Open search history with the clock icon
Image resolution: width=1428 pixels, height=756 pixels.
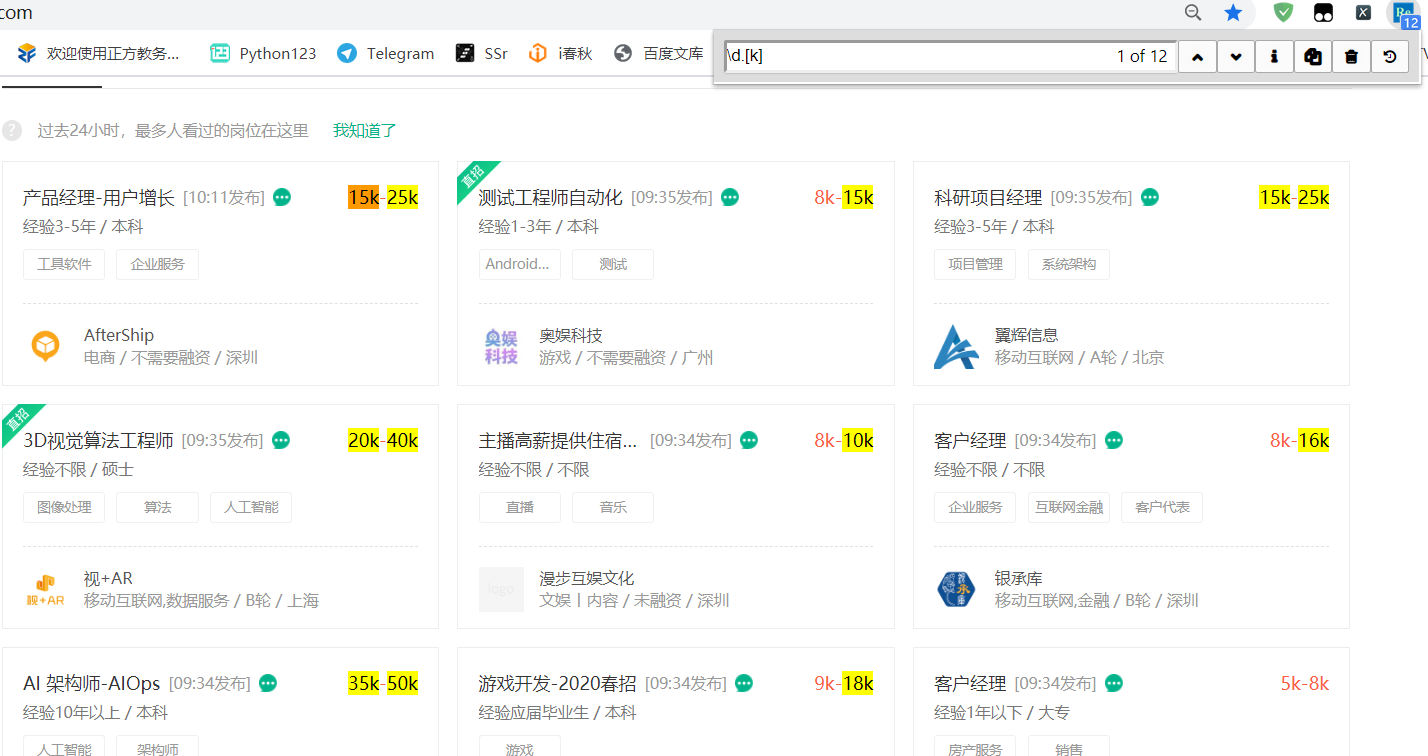(1390, 57)
